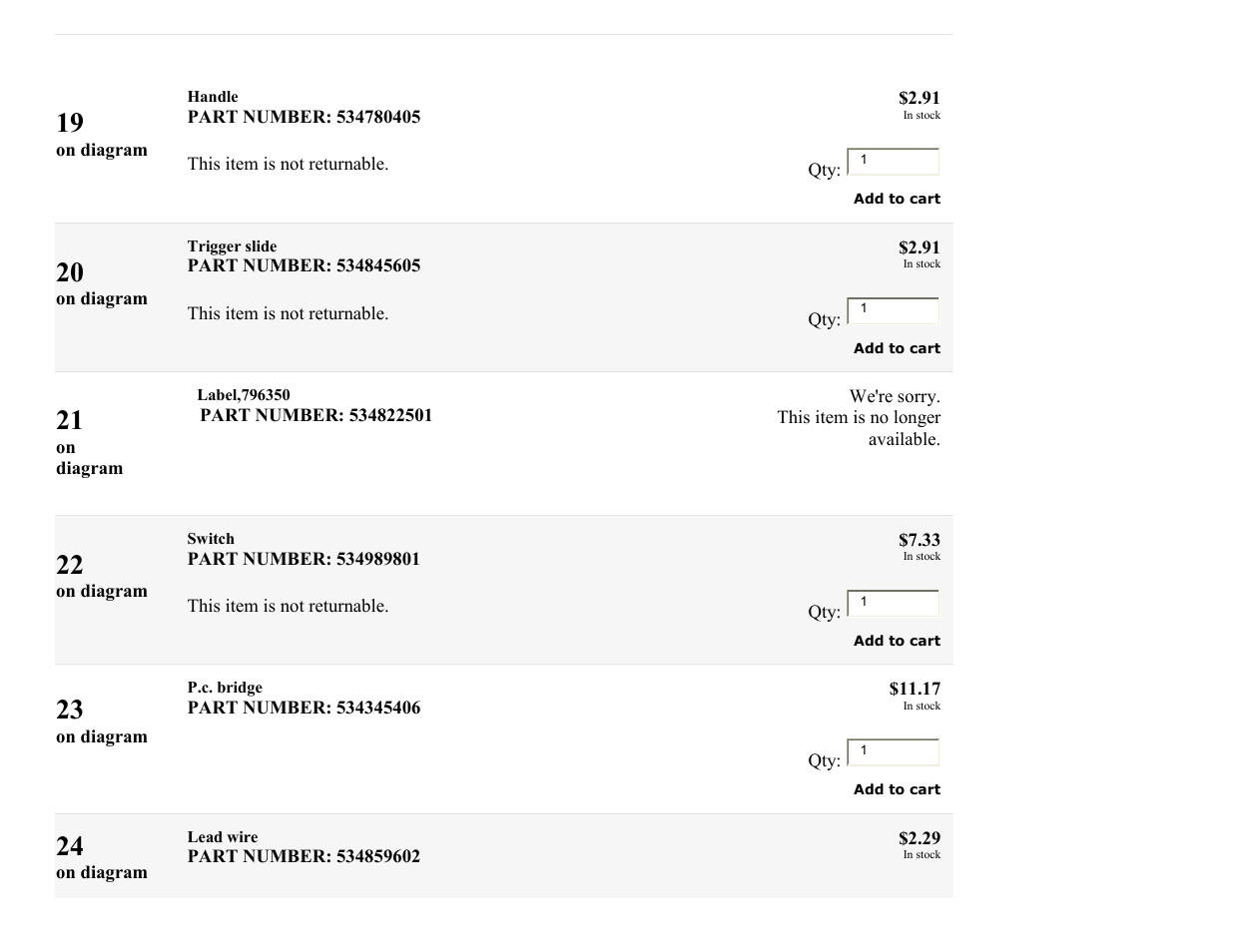Add the Trigger slide to cart

tap(897, 348)
